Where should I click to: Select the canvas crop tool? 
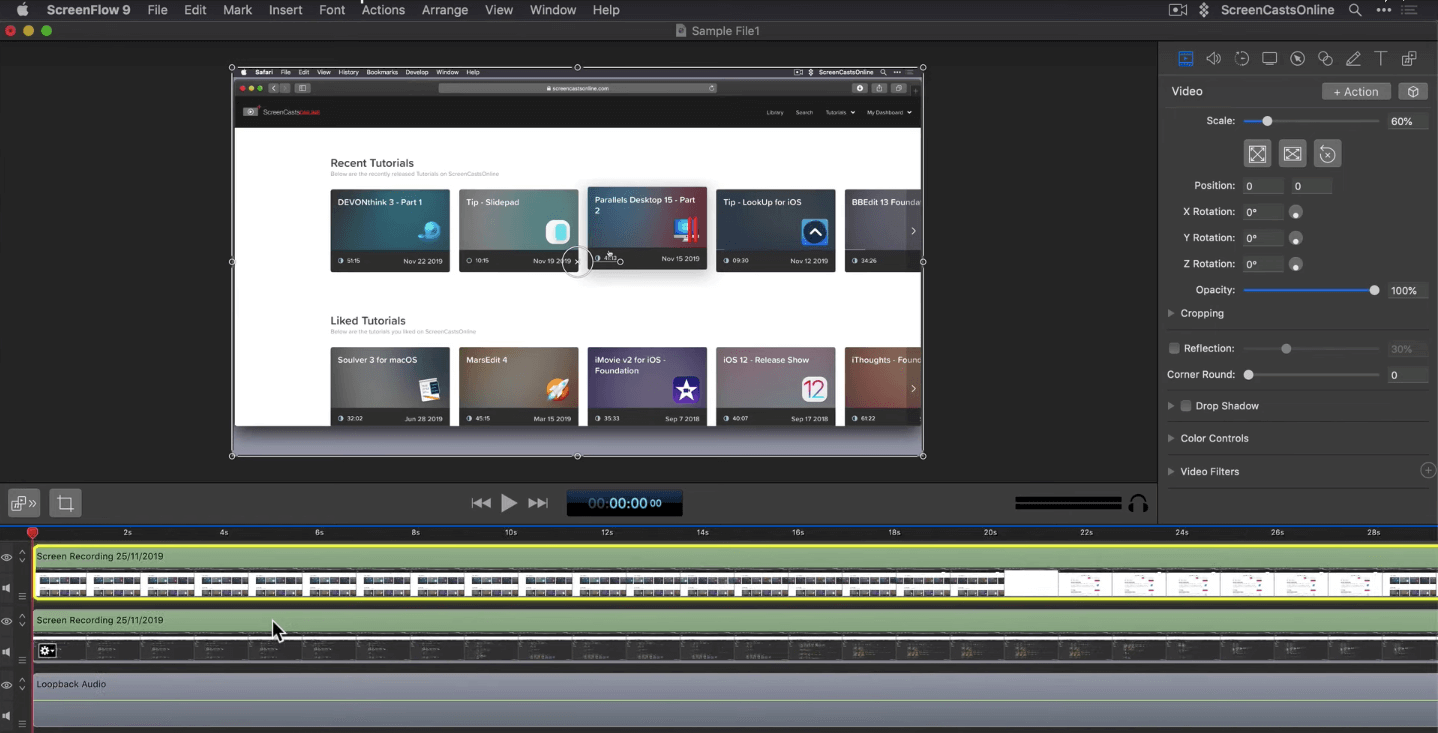65,503
